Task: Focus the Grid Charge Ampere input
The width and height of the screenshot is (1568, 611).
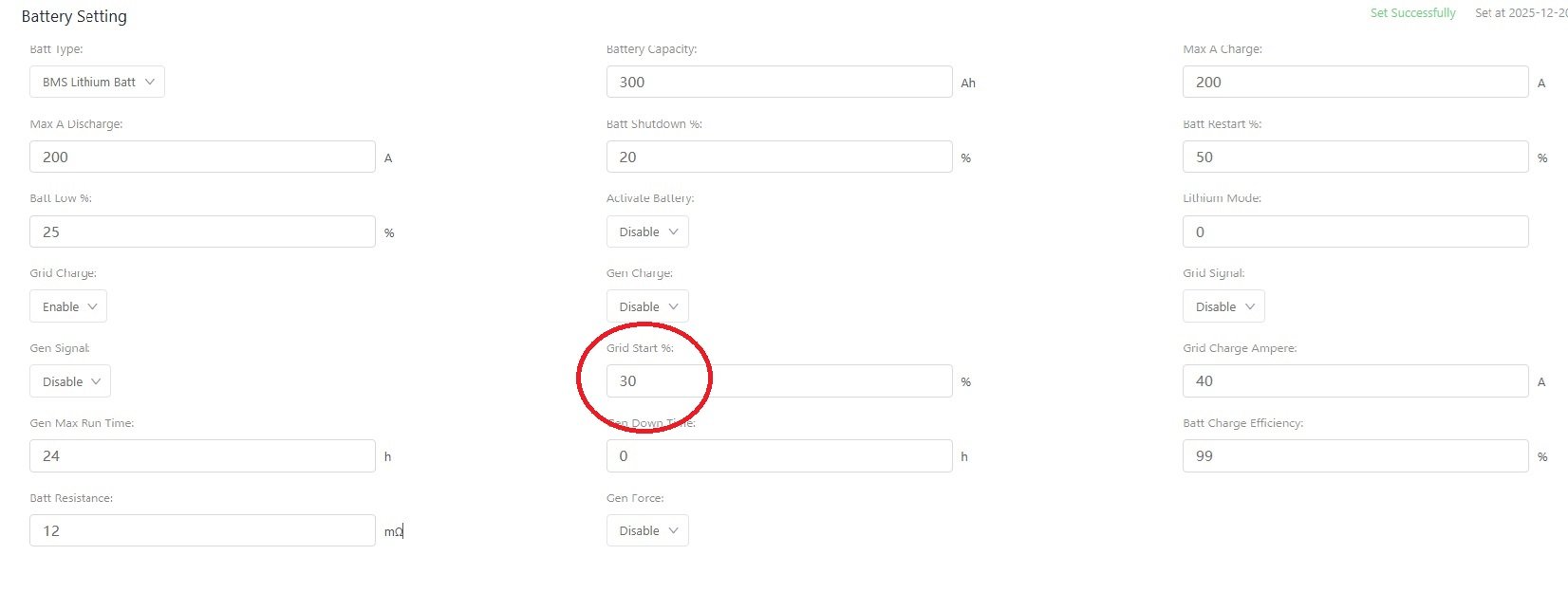Action: coord(1354,380)
